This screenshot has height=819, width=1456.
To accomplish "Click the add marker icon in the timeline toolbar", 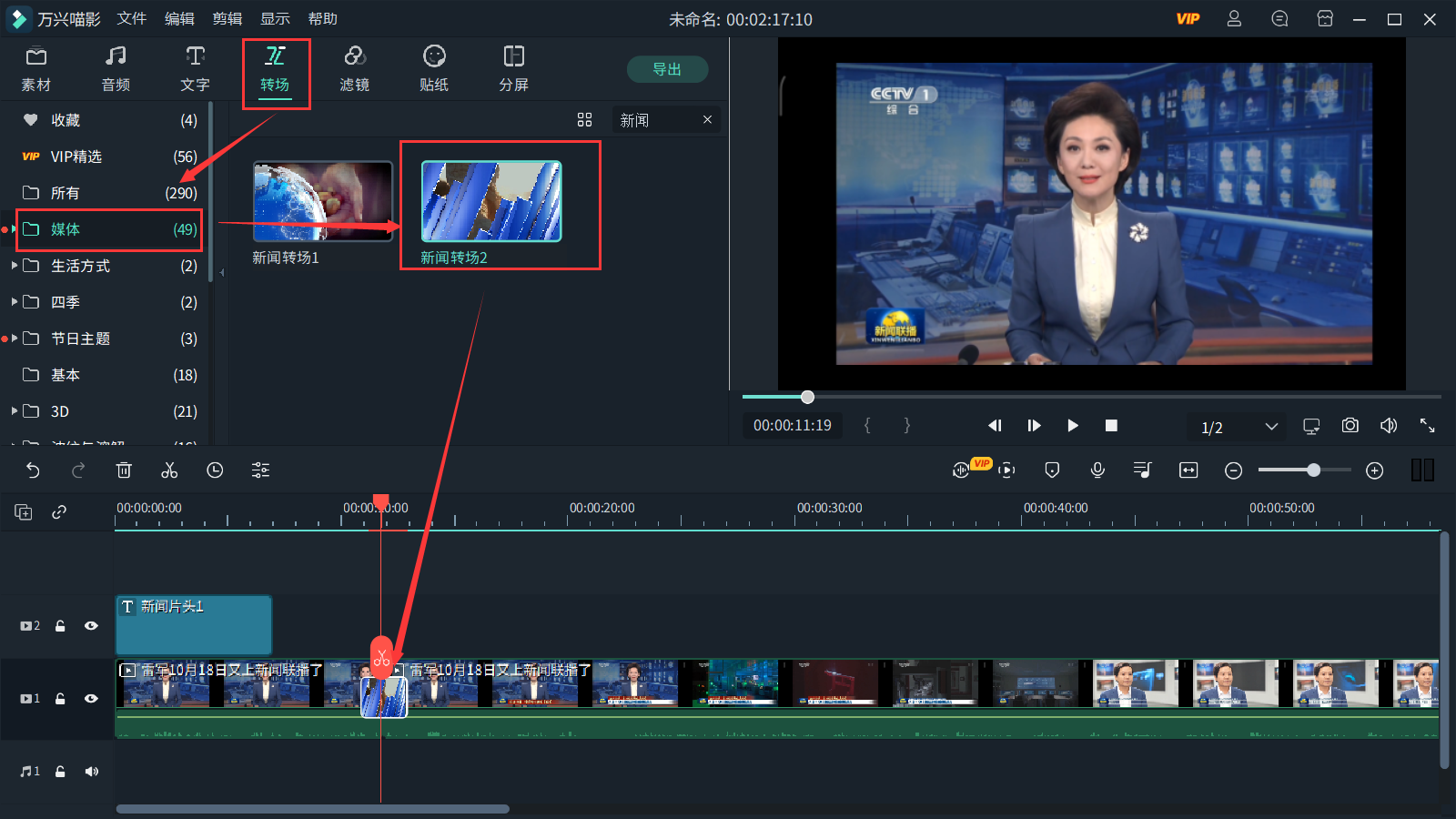I will (1052, 470).
